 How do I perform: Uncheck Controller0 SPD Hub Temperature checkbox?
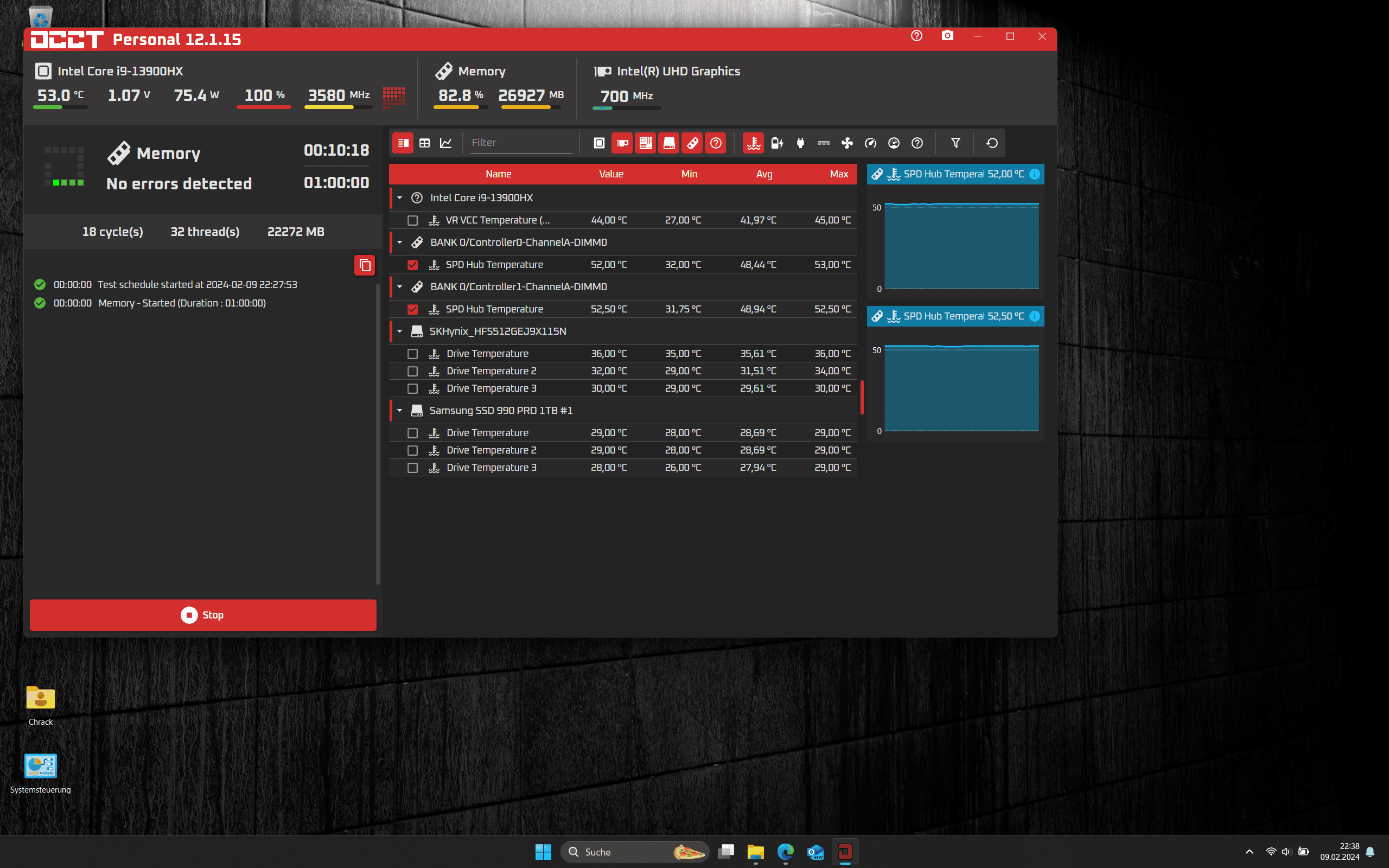pos(412,265)
